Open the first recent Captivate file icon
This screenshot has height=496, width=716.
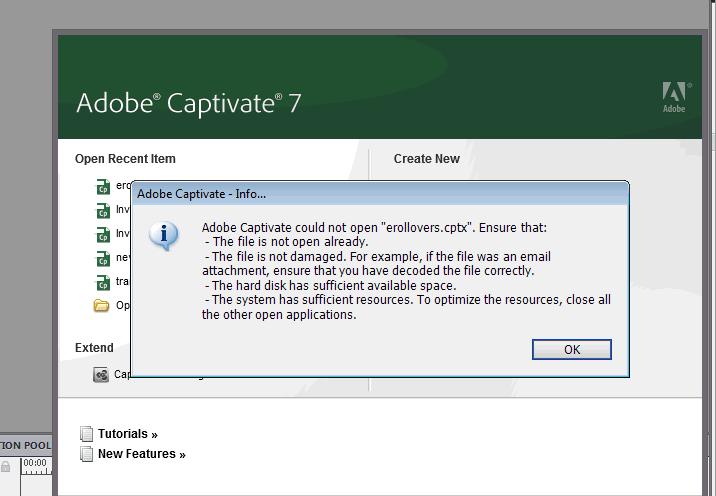click(103, 186)
